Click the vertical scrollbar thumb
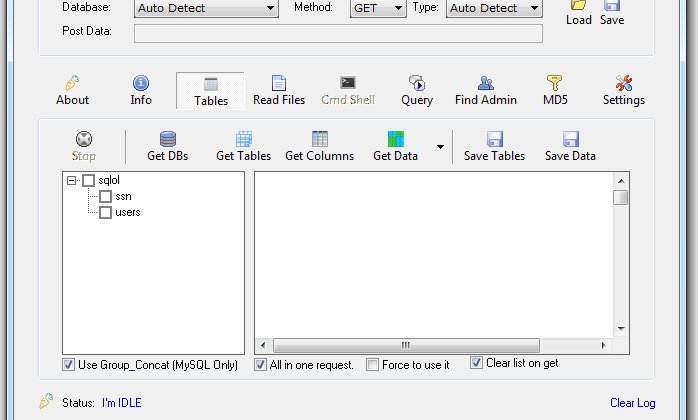698x420 pixels. coord(621,197)
